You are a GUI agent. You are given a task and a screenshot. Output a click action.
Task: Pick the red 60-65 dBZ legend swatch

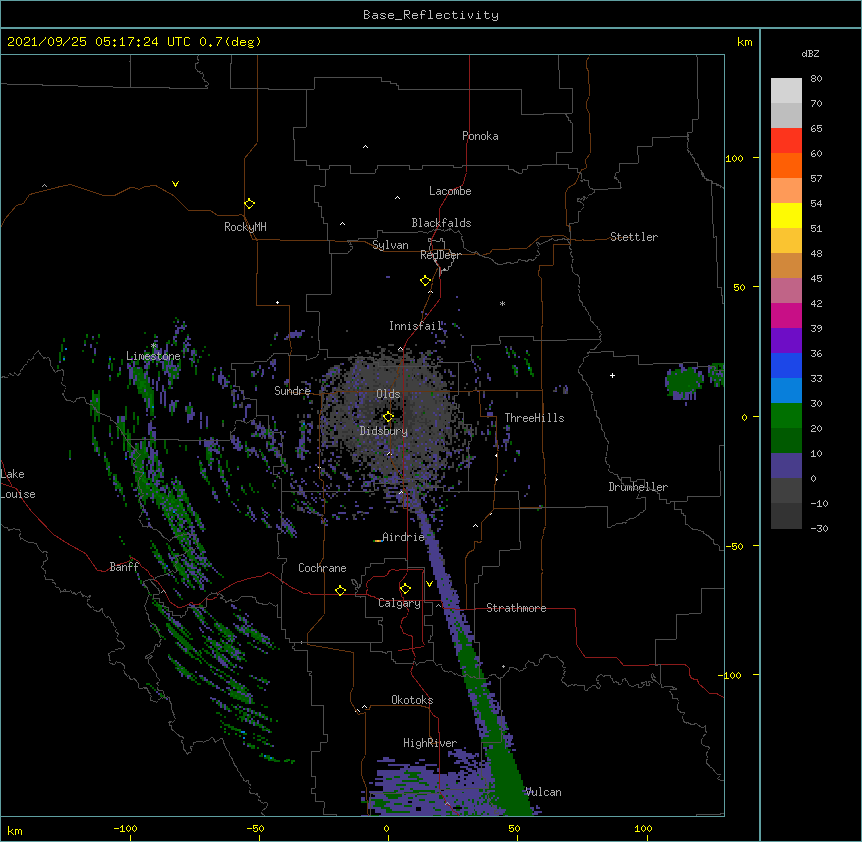(x=786, y=141)
